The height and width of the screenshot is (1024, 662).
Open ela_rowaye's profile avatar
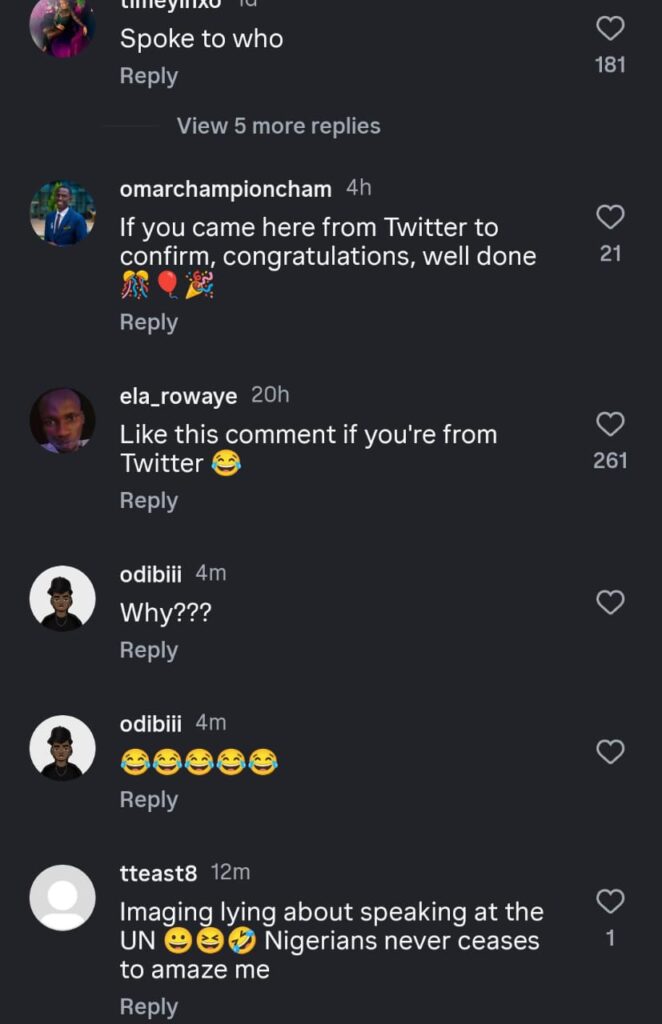pos(62,421)
